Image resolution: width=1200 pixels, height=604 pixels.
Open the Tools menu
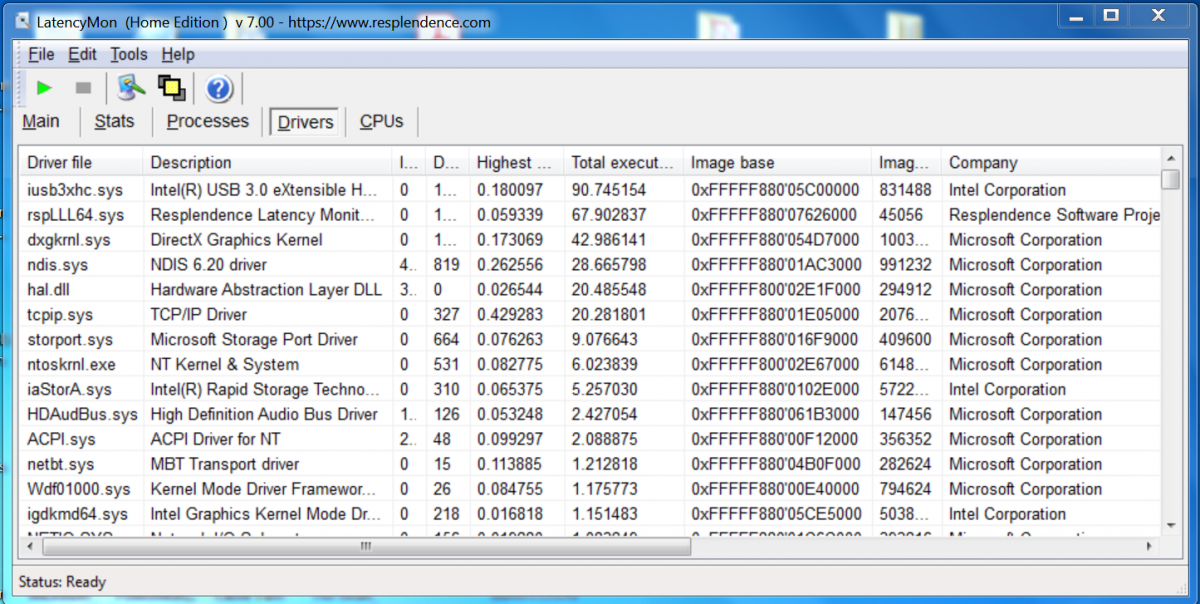(129, 55)
